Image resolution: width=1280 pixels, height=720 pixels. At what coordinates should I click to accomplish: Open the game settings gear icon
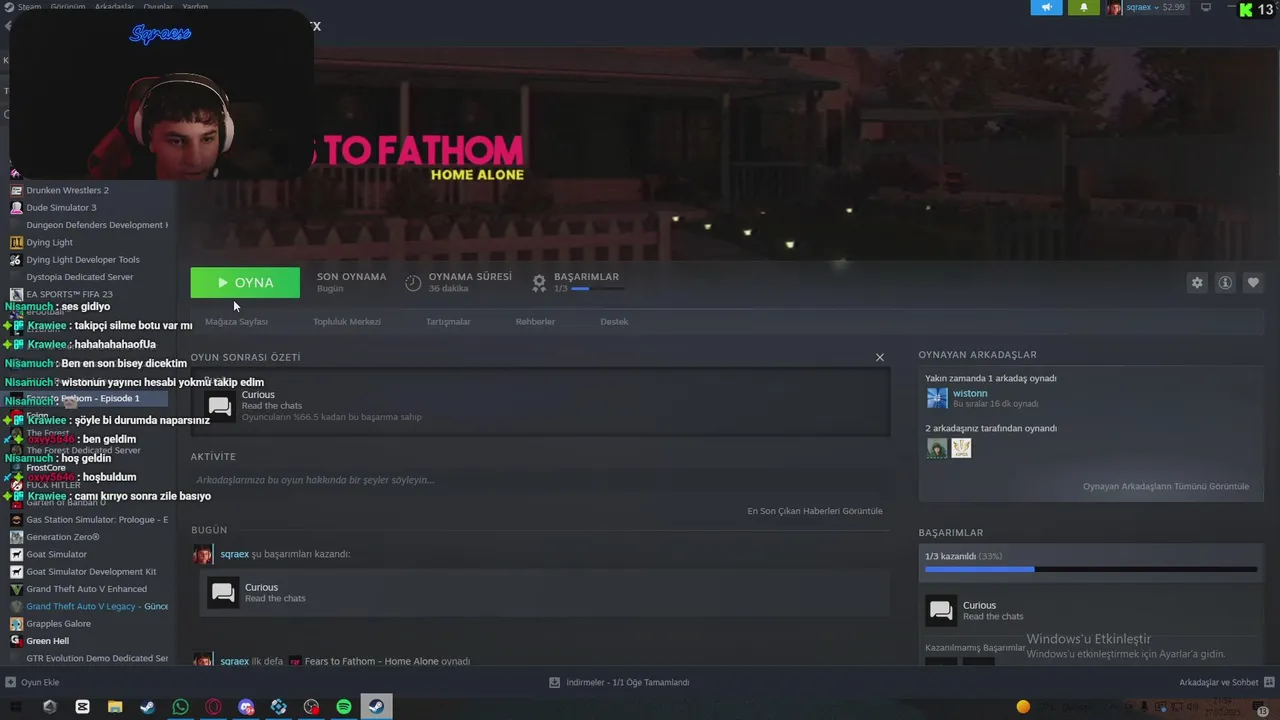coord(1197,283)
